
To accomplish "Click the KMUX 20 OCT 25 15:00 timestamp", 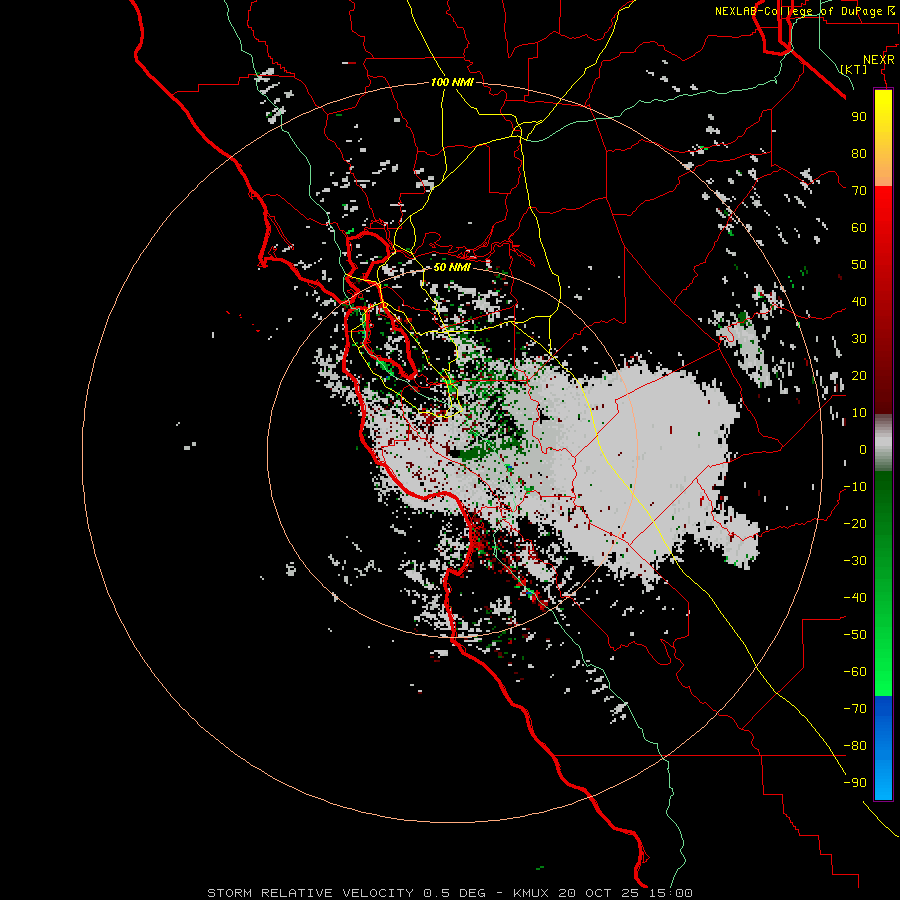I will [603, 893].
